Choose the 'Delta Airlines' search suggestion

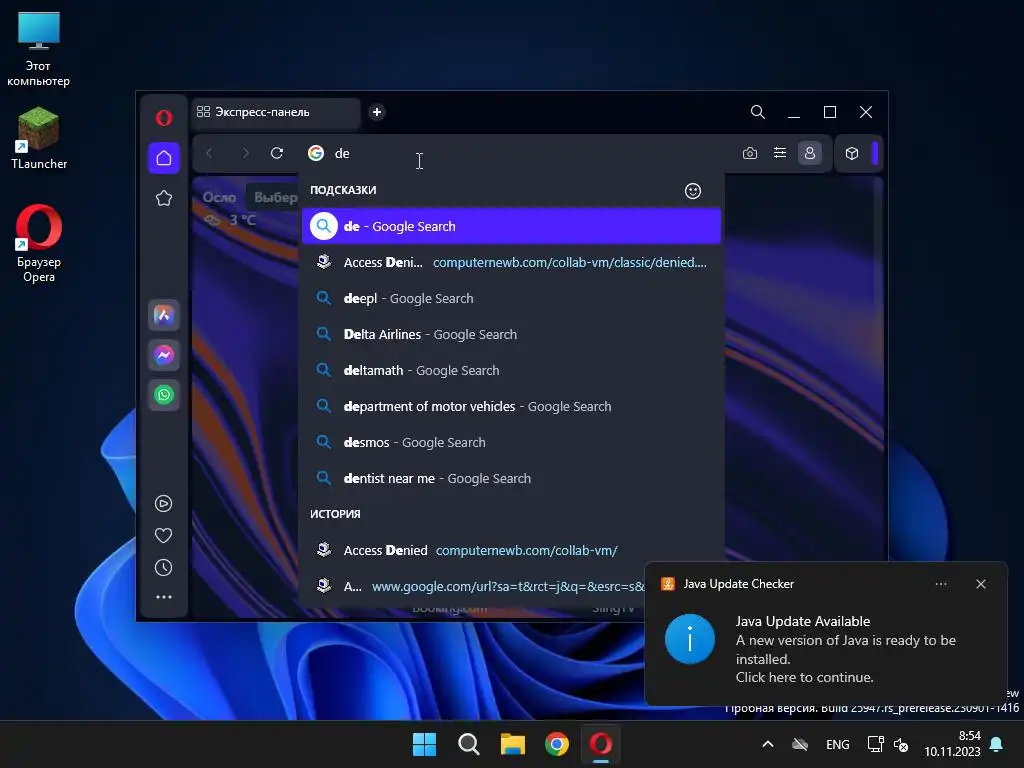coord(511,334)
